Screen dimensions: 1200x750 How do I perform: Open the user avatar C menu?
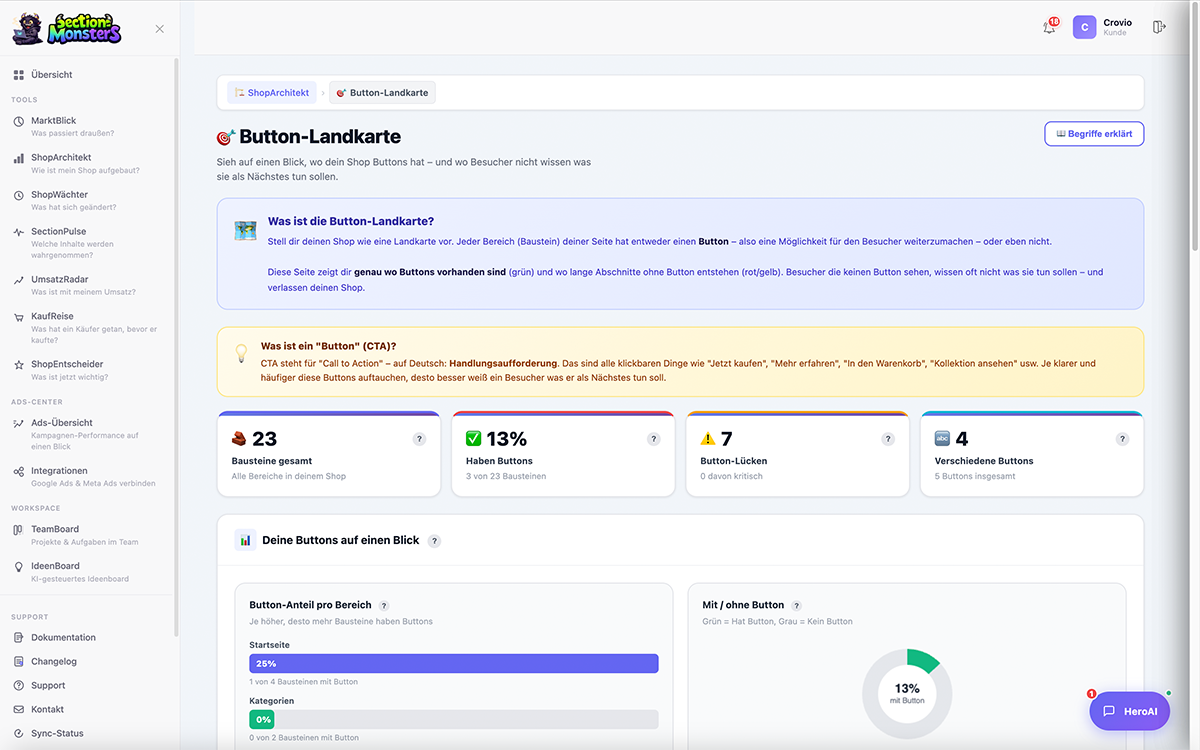pyautogui.click(x=1084, y=27)
